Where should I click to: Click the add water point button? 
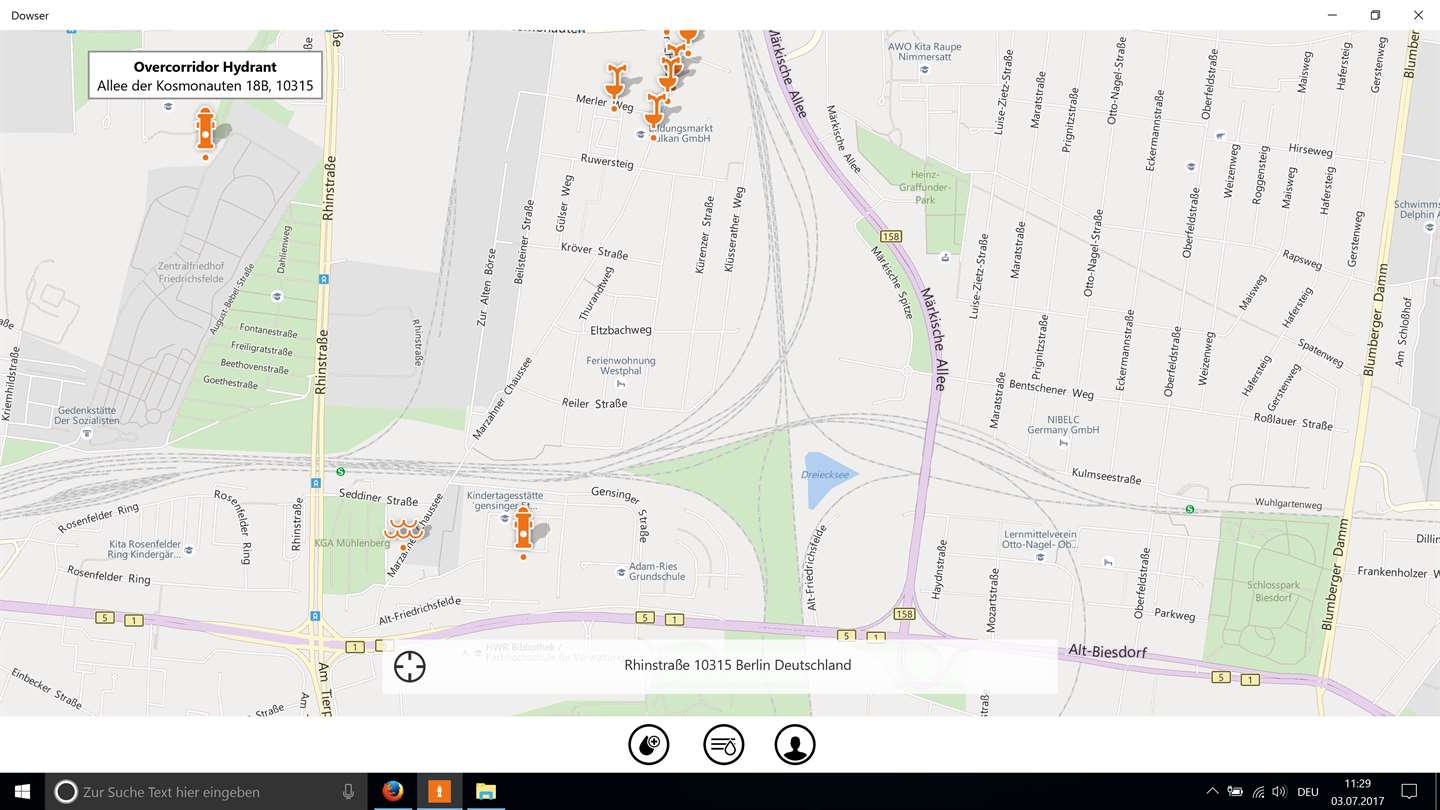[x=649, y=744]
